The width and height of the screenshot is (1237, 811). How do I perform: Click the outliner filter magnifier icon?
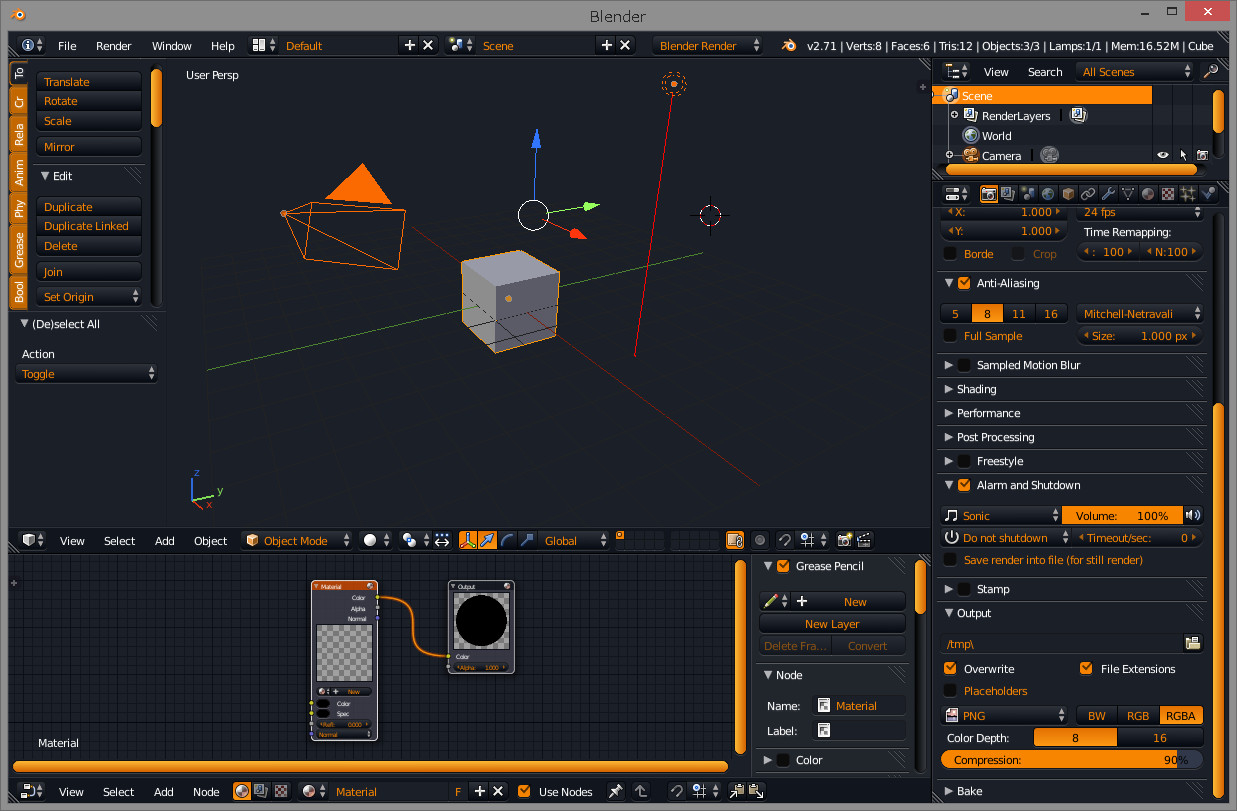[1210, 72]
